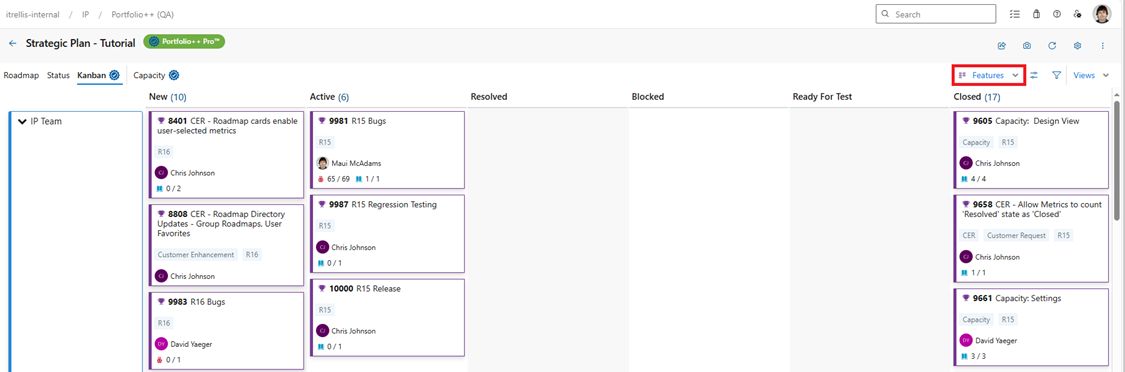The height and width of the screenshot is (372, 1125).
Task: Click the bug count icon 65 / 69
Action: [x=321, y=179]
